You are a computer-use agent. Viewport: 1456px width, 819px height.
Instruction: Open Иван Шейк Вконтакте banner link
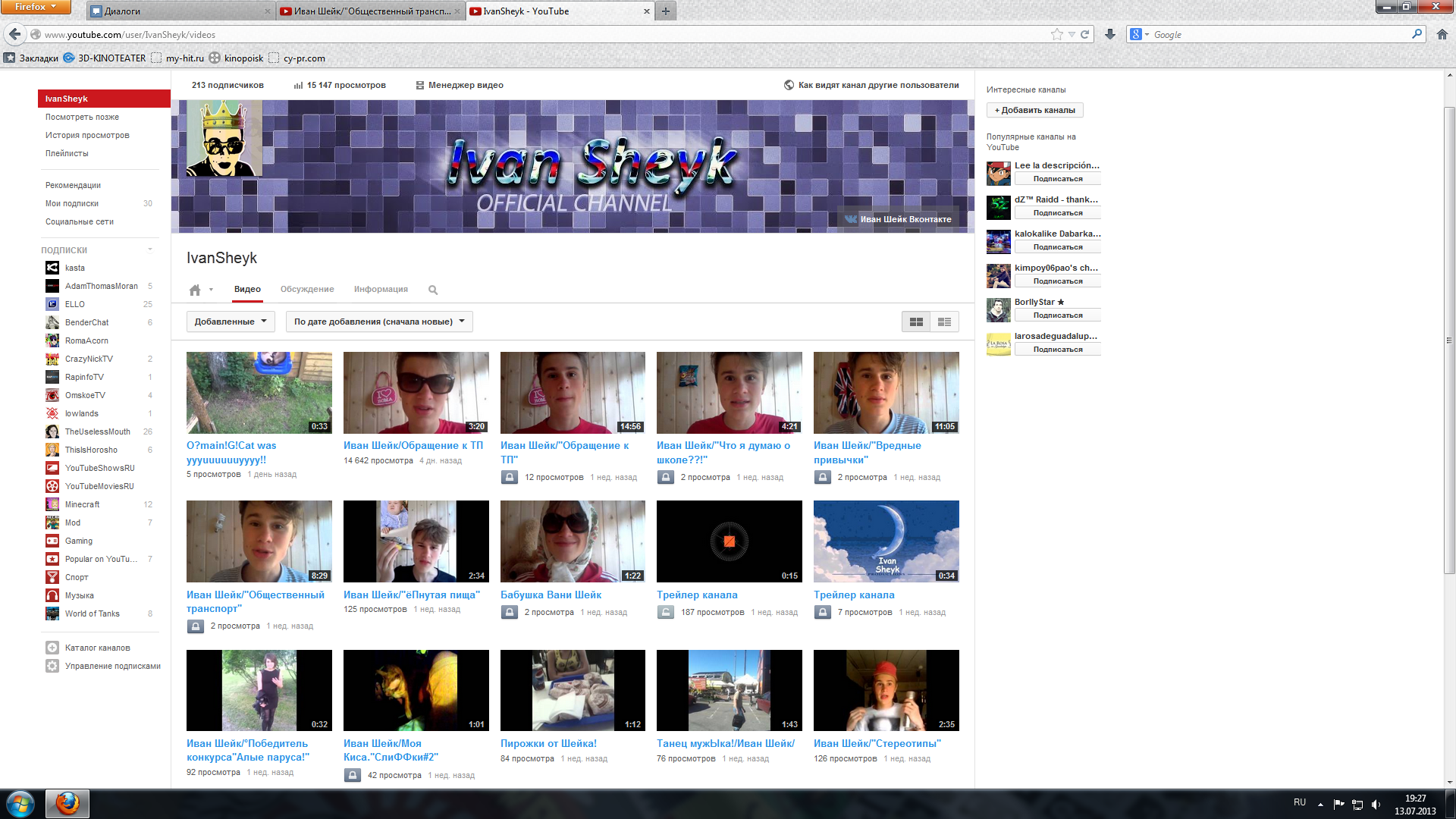tap(898, 219)
